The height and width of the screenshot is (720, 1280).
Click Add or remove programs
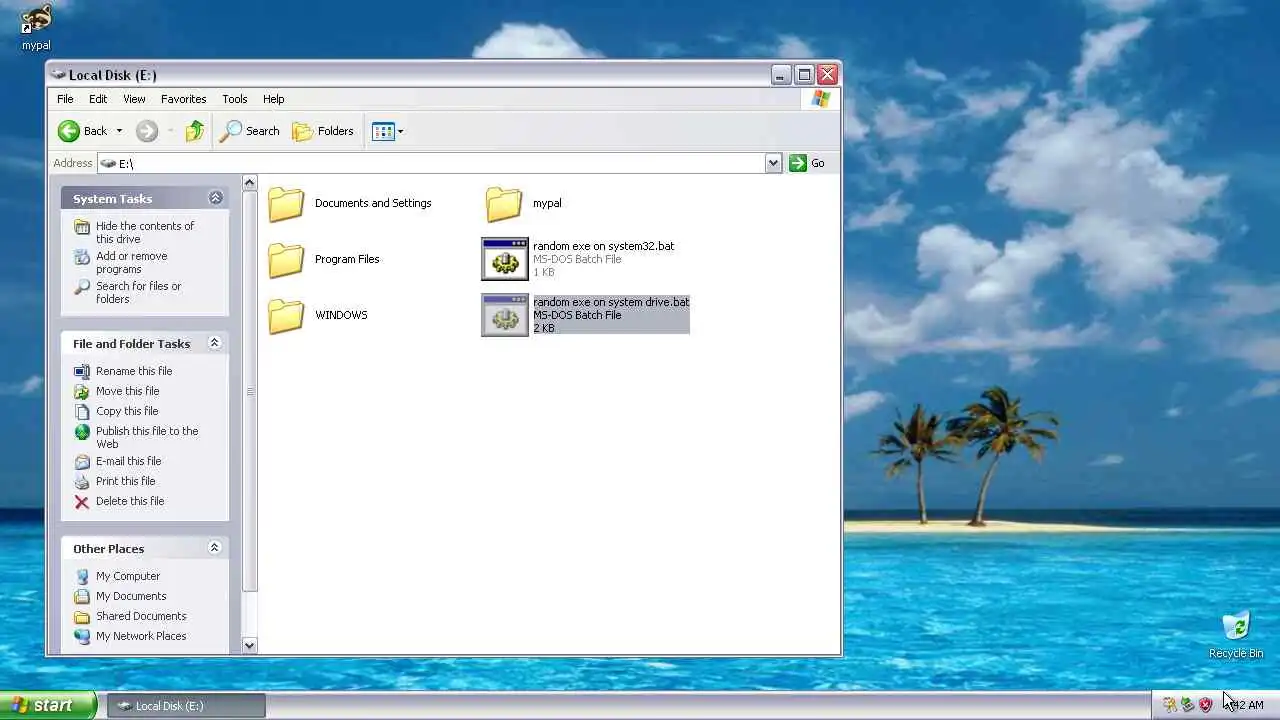[x=131, y=262]
